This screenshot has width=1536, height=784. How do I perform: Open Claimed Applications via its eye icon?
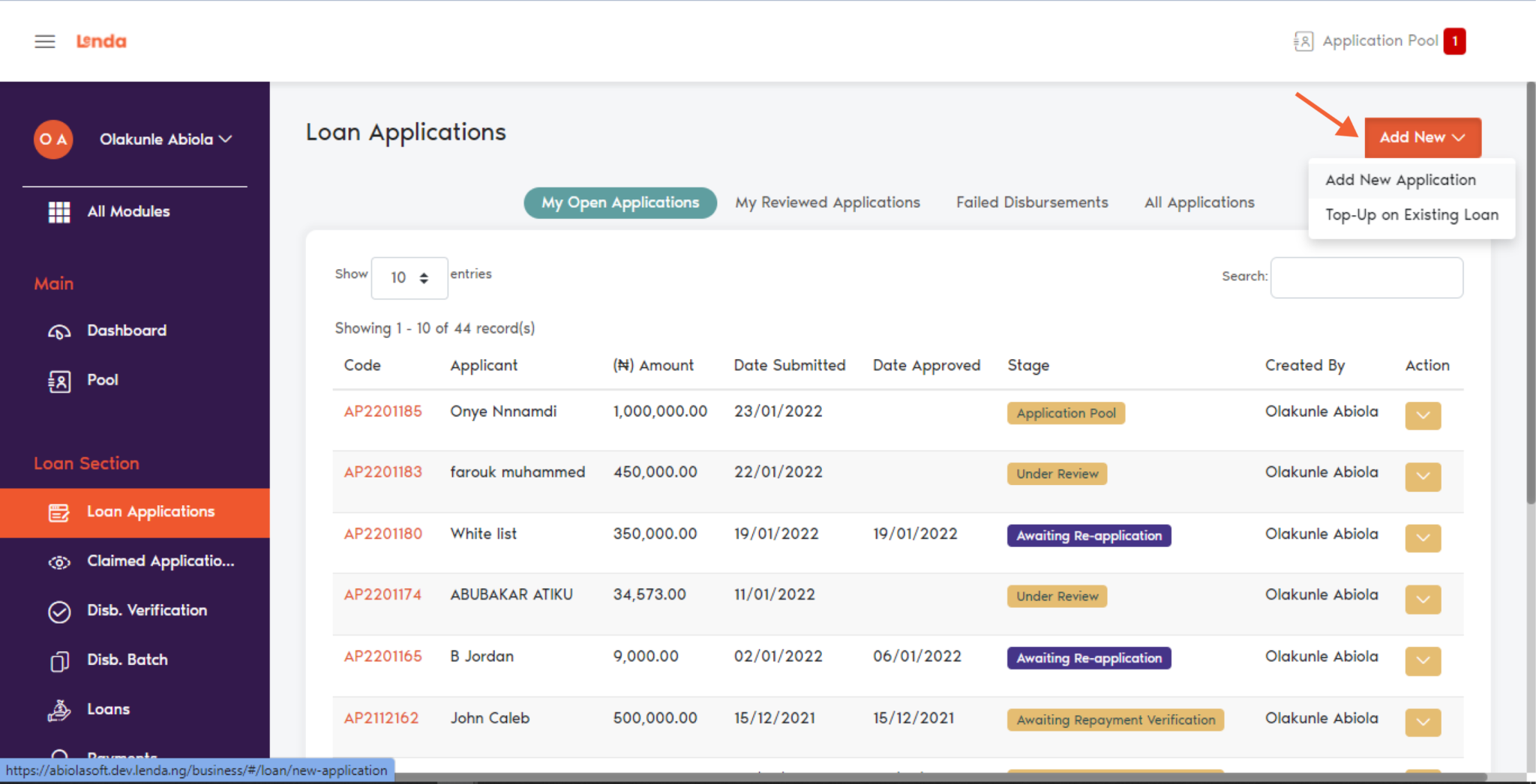[58, 561]
